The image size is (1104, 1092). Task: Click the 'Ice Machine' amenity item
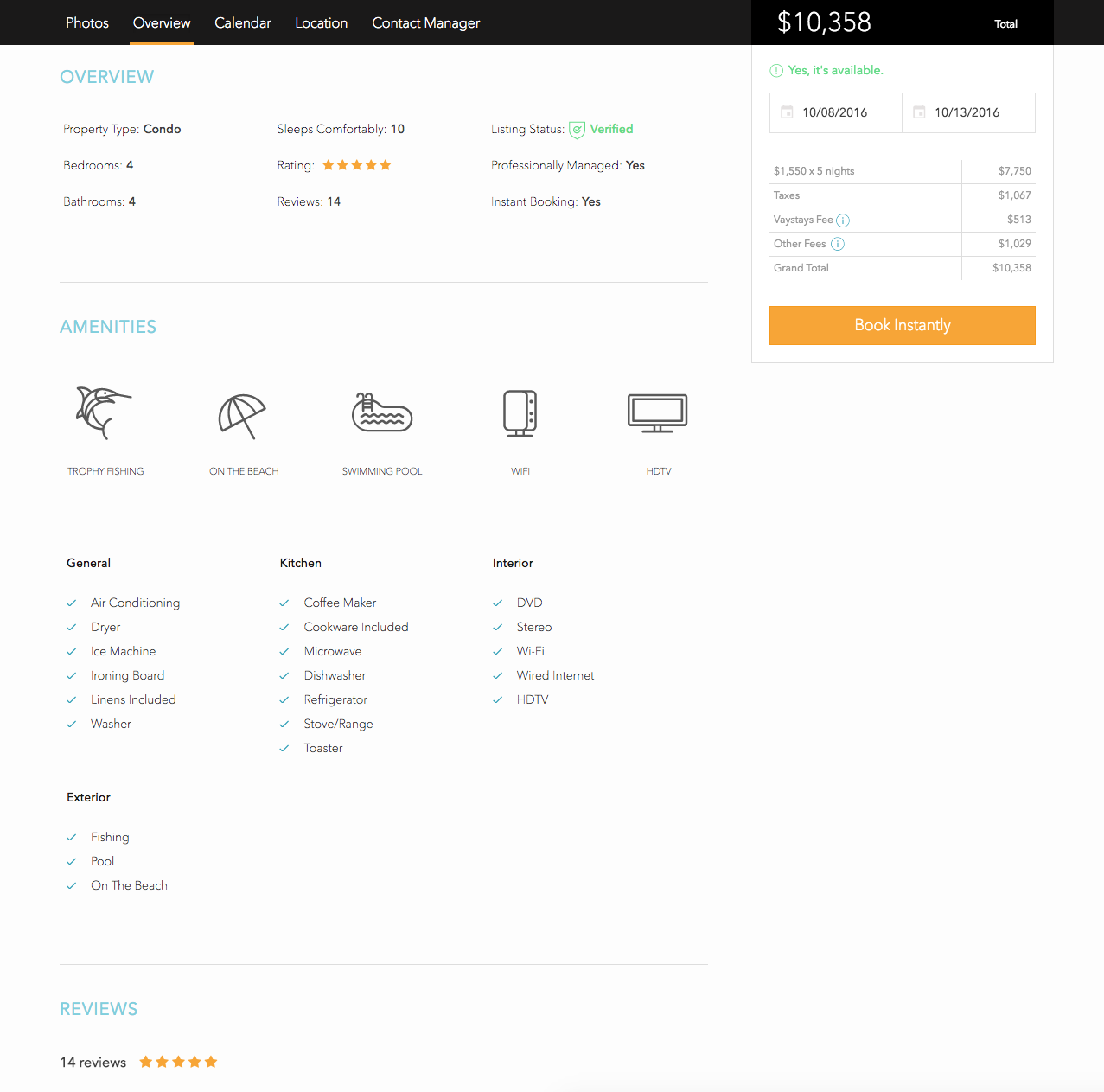(124, 651)
